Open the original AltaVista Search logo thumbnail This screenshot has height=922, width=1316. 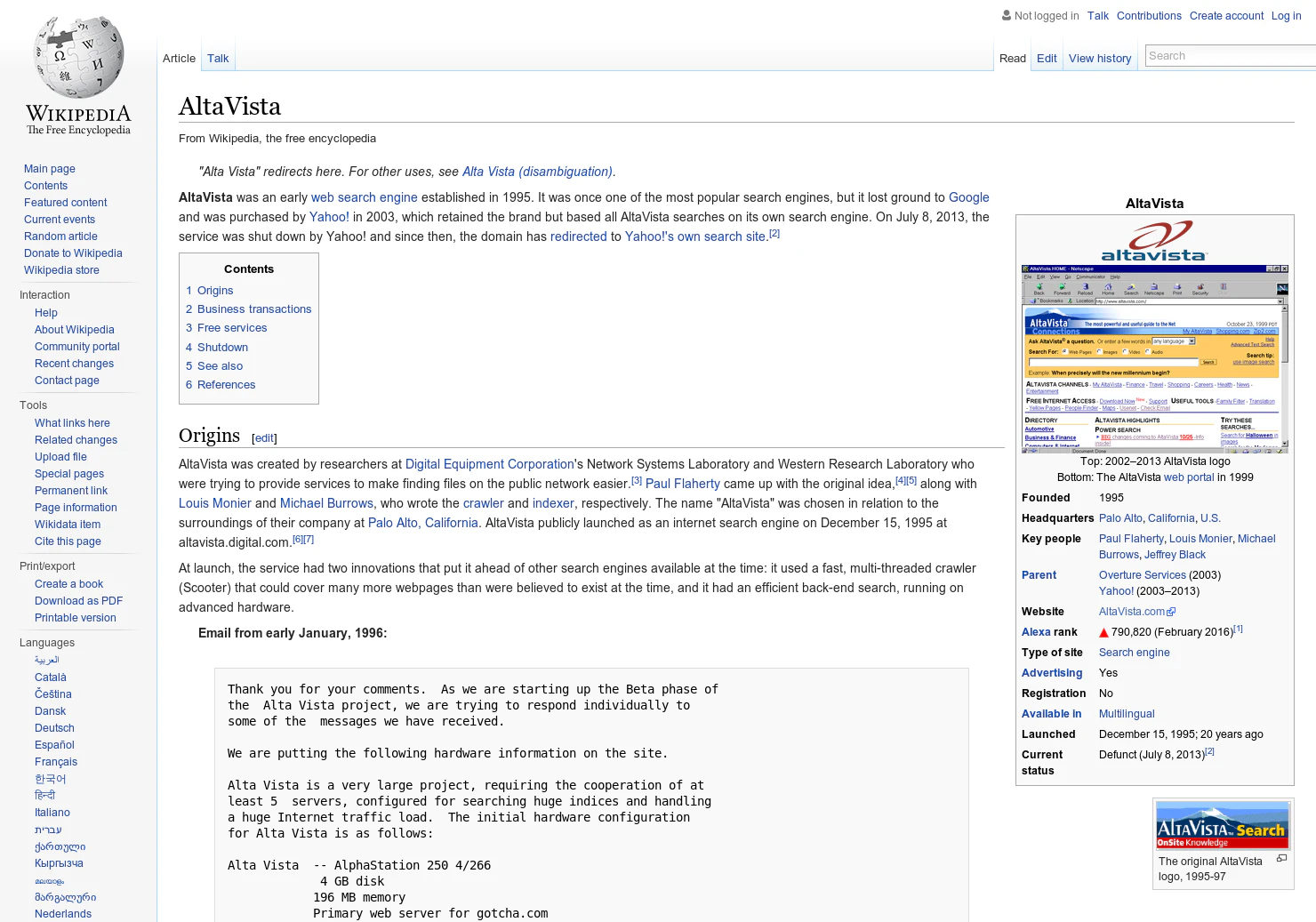[x=1223, y=825]
